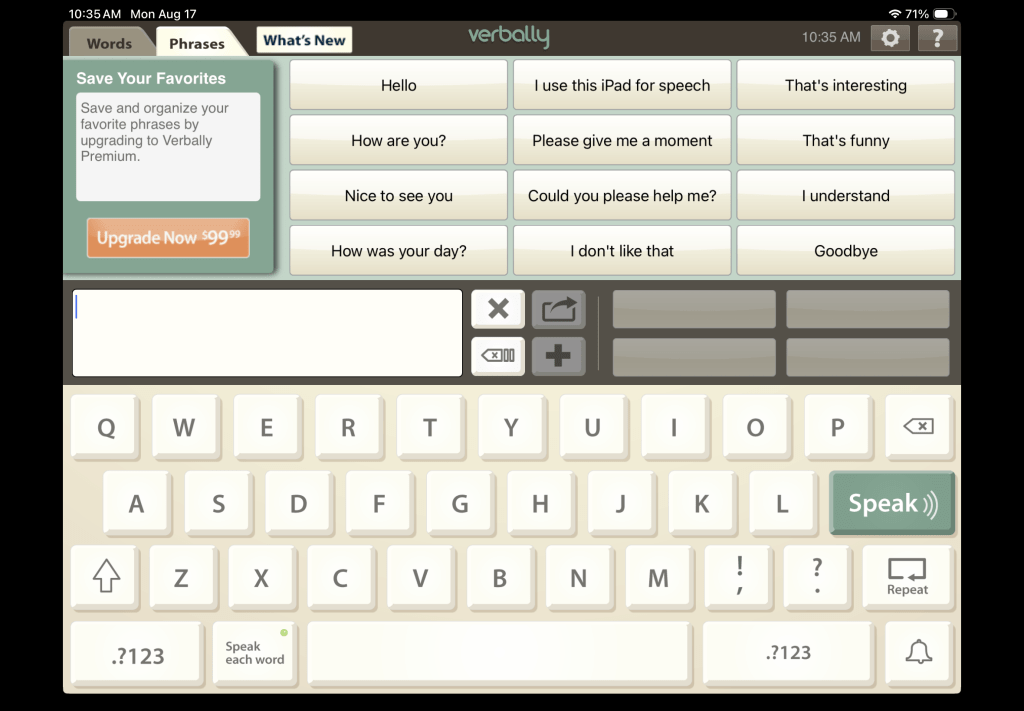Screen dimensions: 1024x711
Task: Open What's New
Action: click(x=304, y=40)
